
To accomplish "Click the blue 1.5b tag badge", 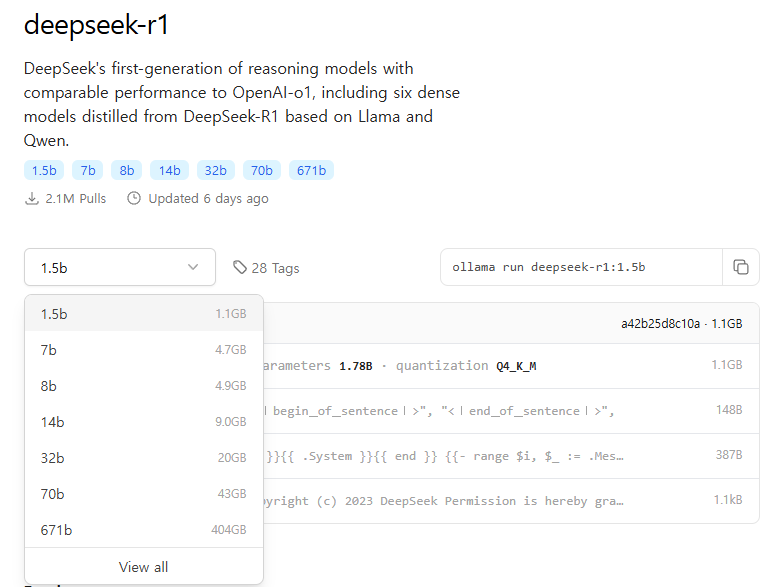I will pyautogui.click(x=44, y=171).
